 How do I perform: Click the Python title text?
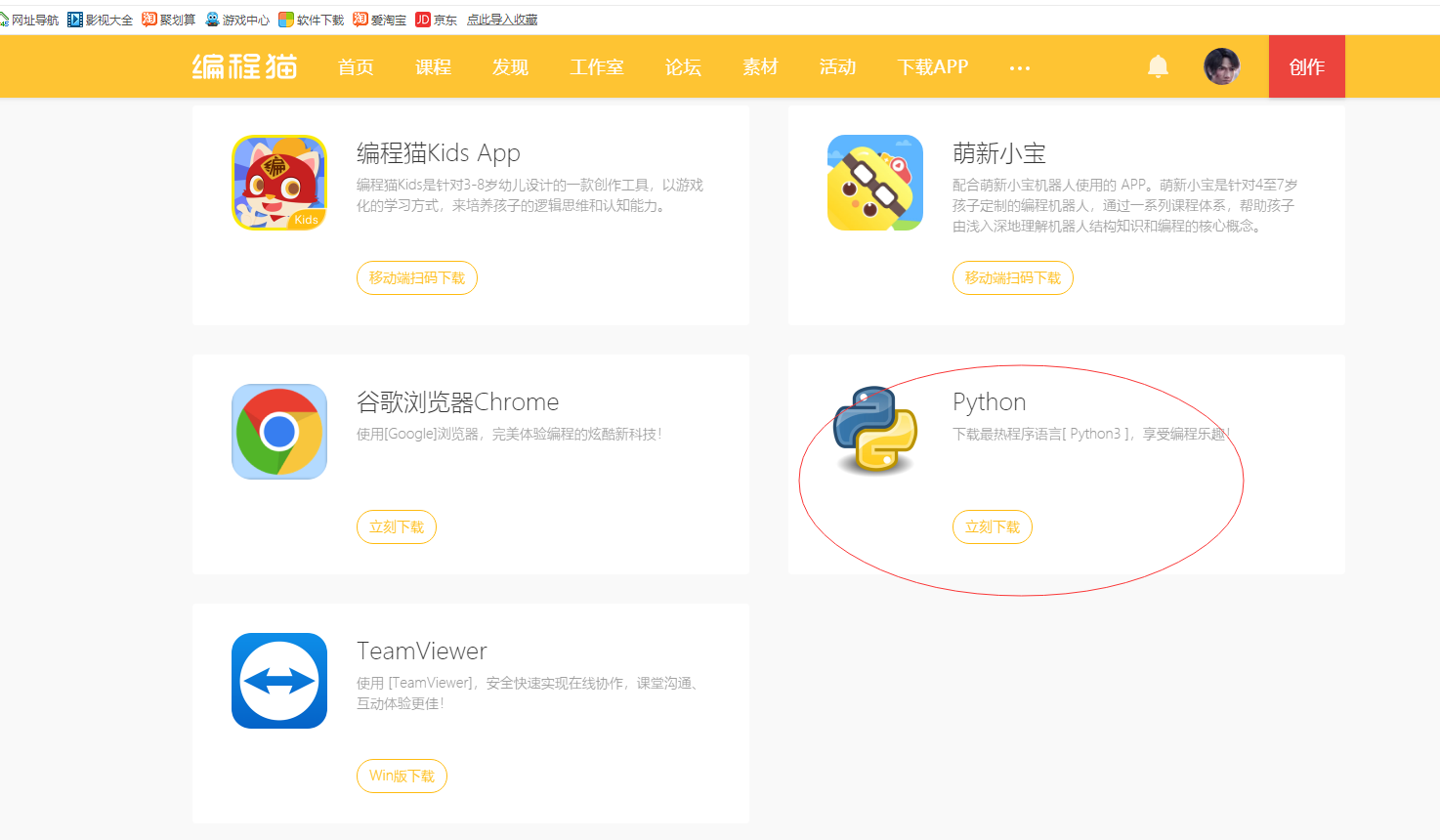pos(990,402)
